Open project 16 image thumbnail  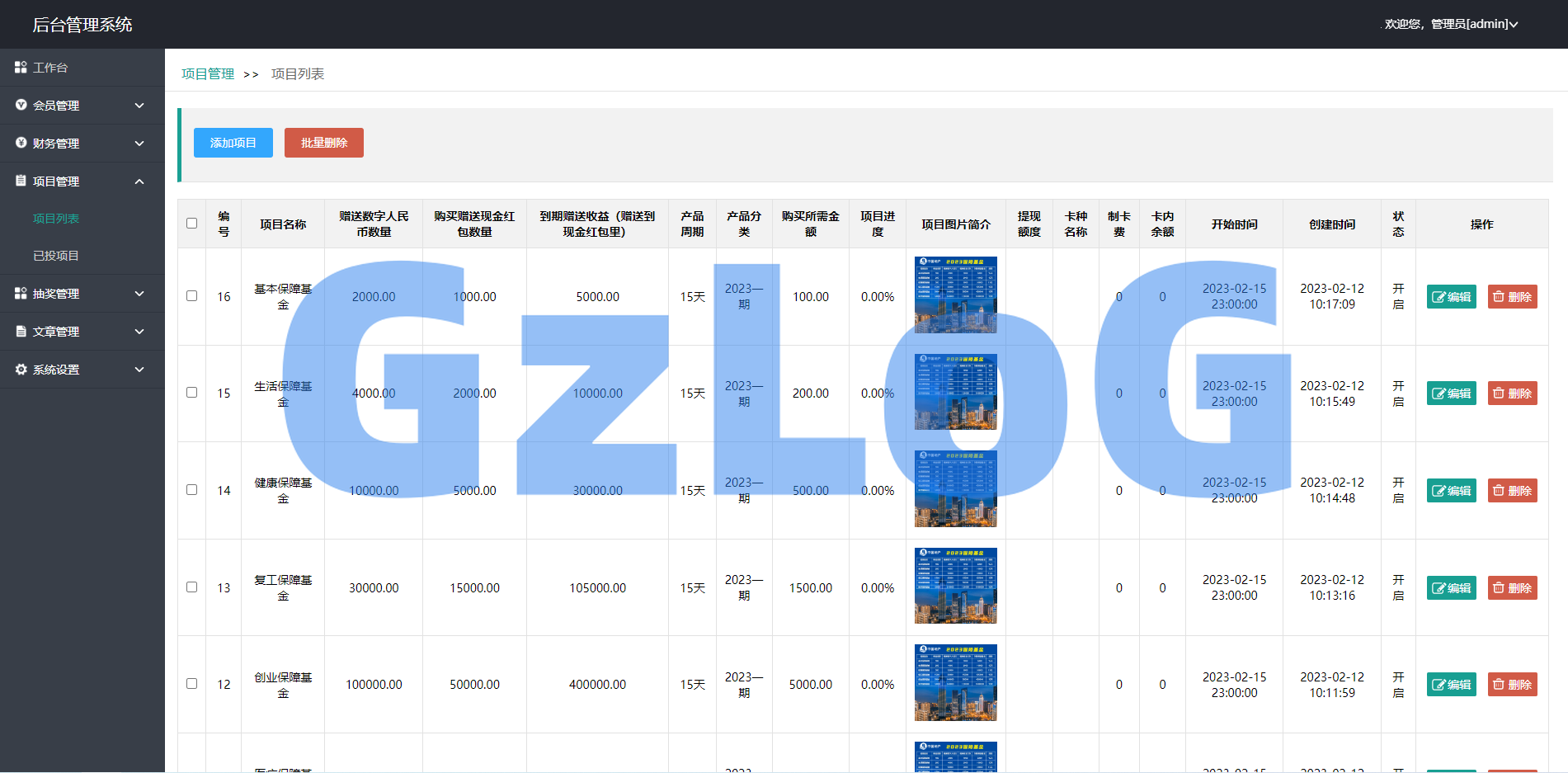(x=956, y=295)
